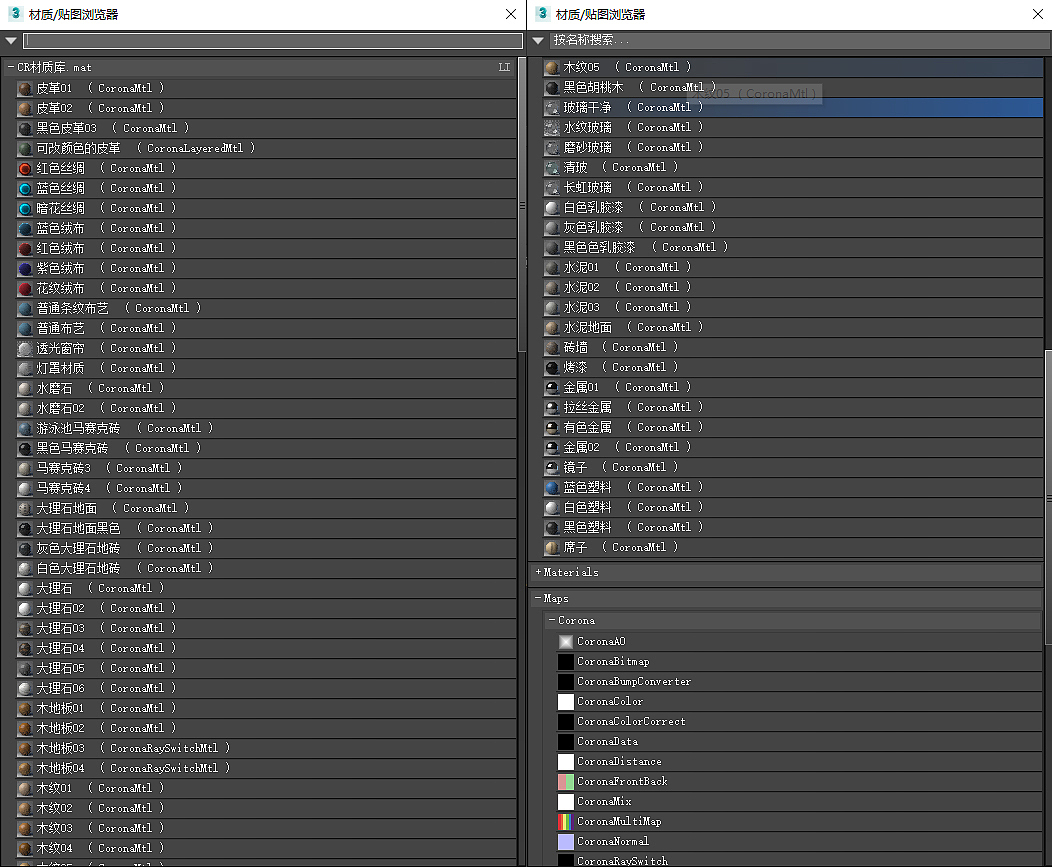Click the 皮革01 material sphere icon
1052x867 pixels.
[x=25, y=89]
